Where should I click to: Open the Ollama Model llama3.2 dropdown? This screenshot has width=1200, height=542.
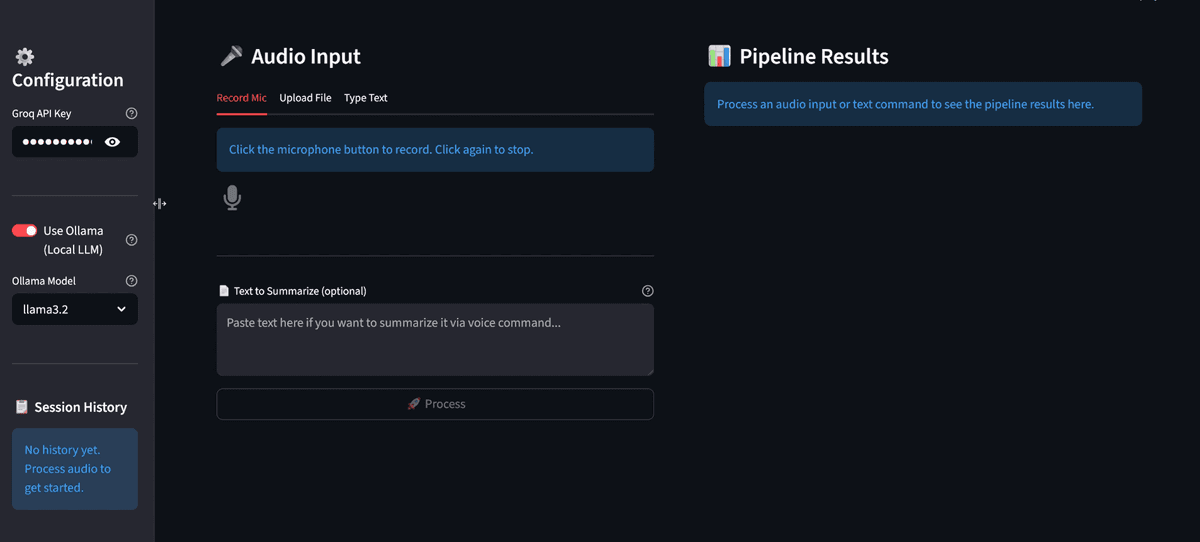coord(75,309)
